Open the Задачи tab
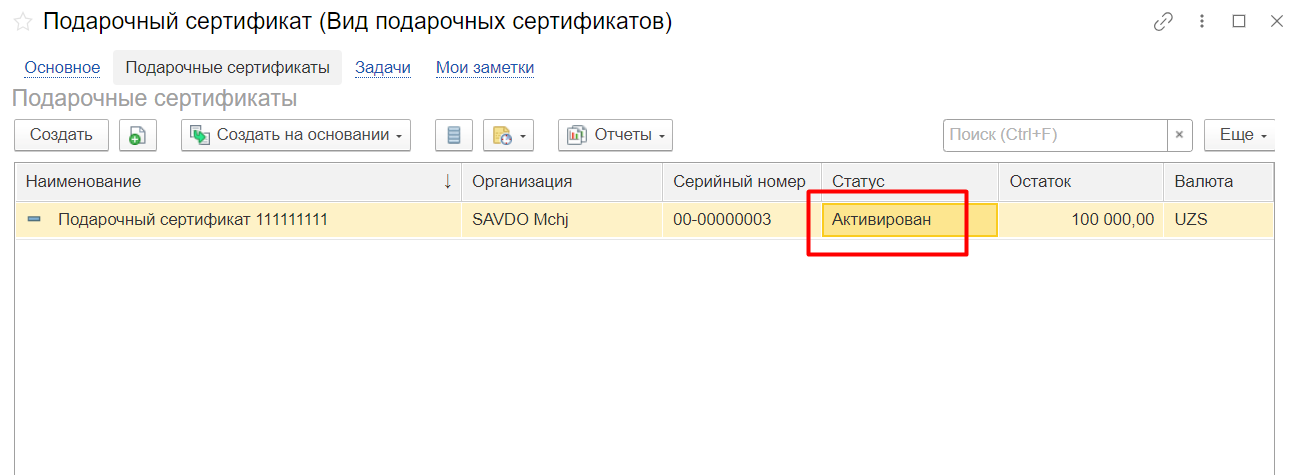This screenshot has height=475, width=1293. pos(383,68)
